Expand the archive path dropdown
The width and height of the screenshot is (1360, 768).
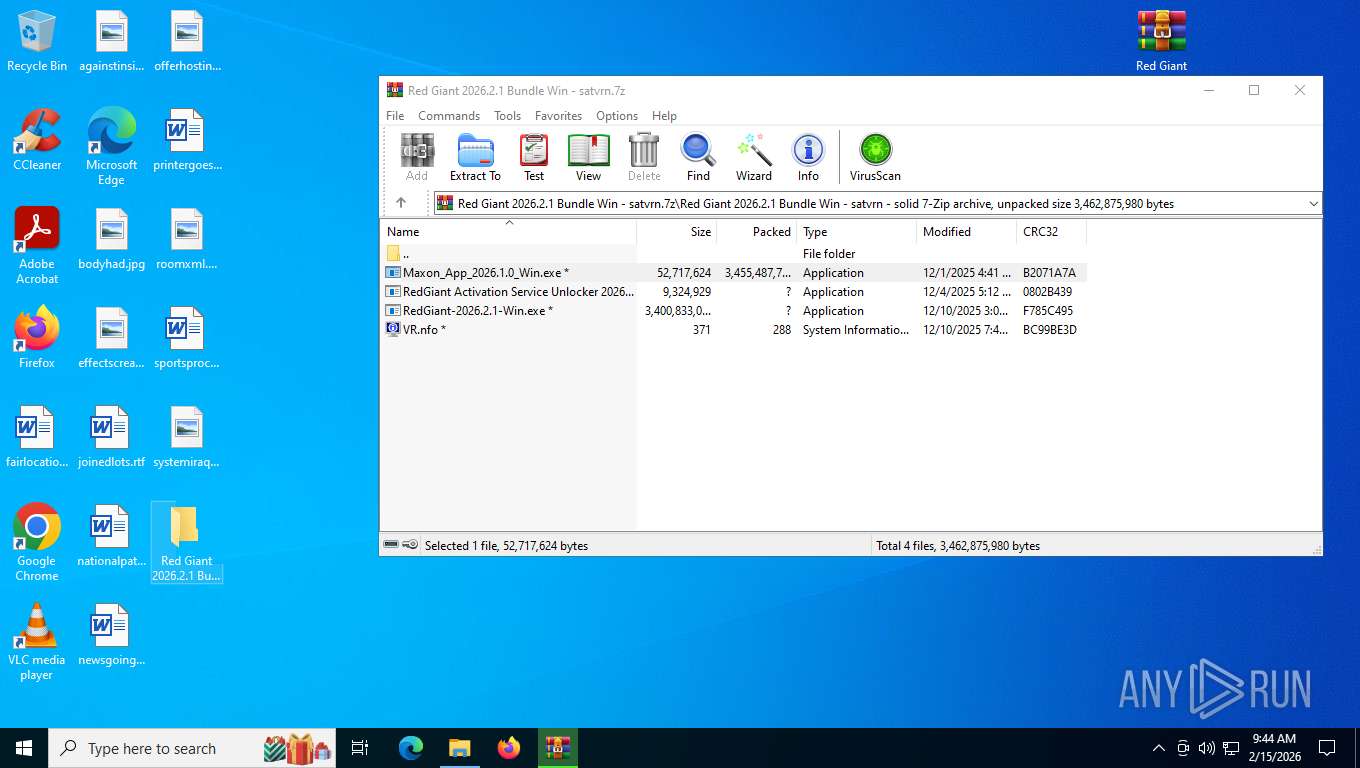pos(1313,203)
